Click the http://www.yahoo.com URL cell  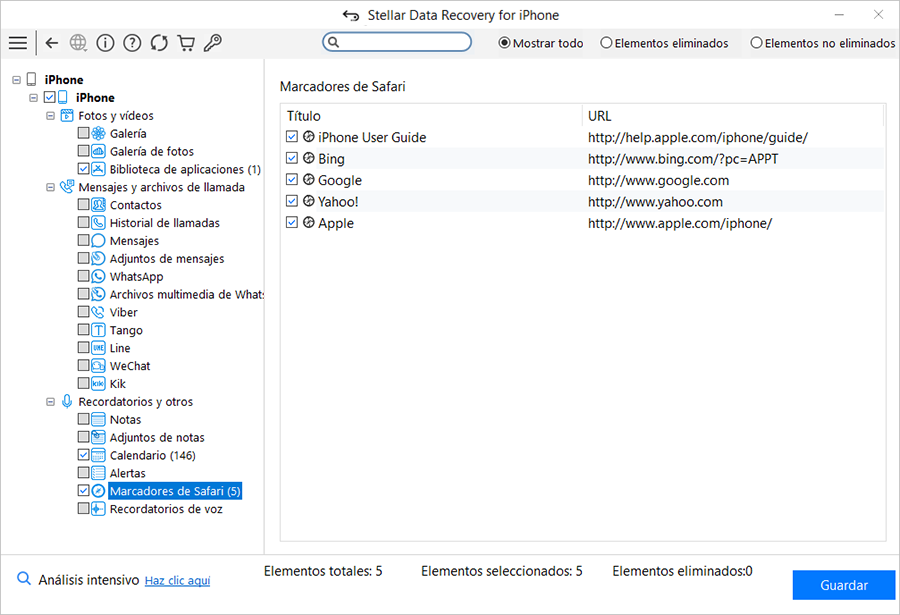(x=655, y=202)
